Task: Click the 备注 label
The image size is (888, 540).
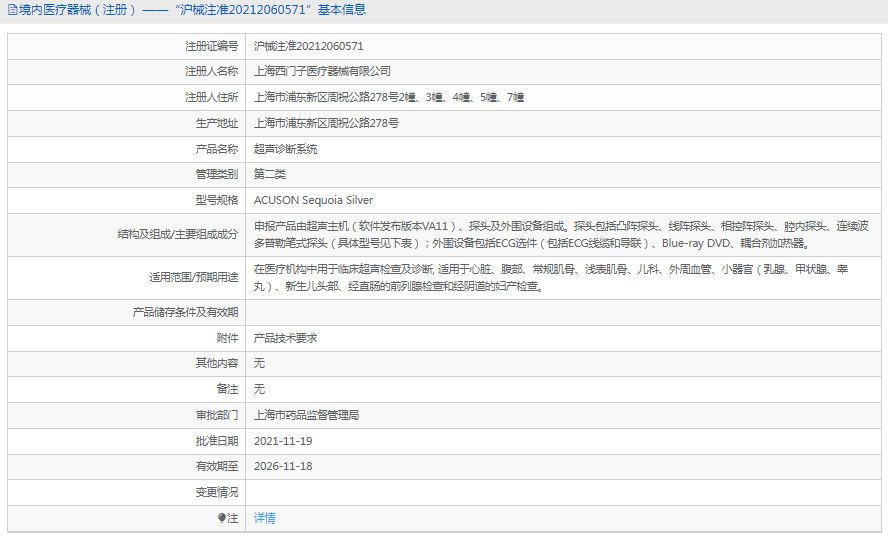Action: coord(227,389)
